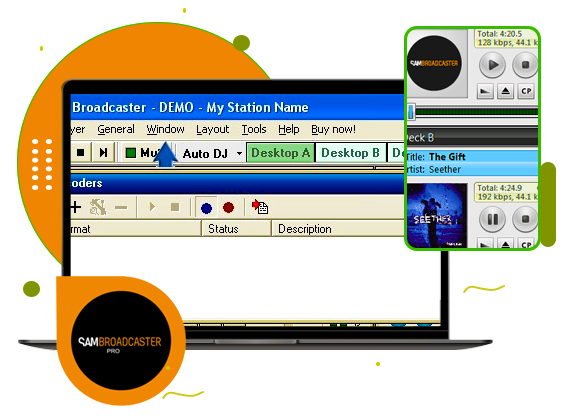This screenshot has height=420, width=570.
Task: Play the upper deck track
Action: 493,65
